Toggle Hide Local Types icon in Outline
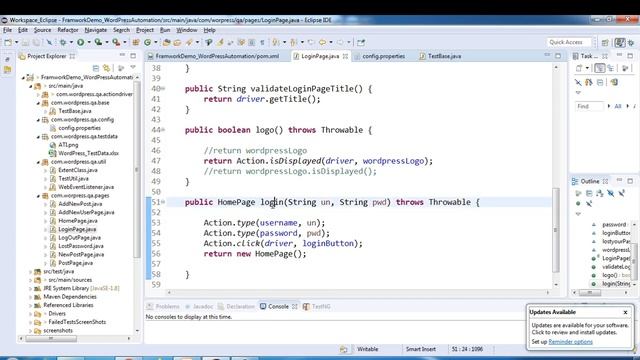 point(589,203)
